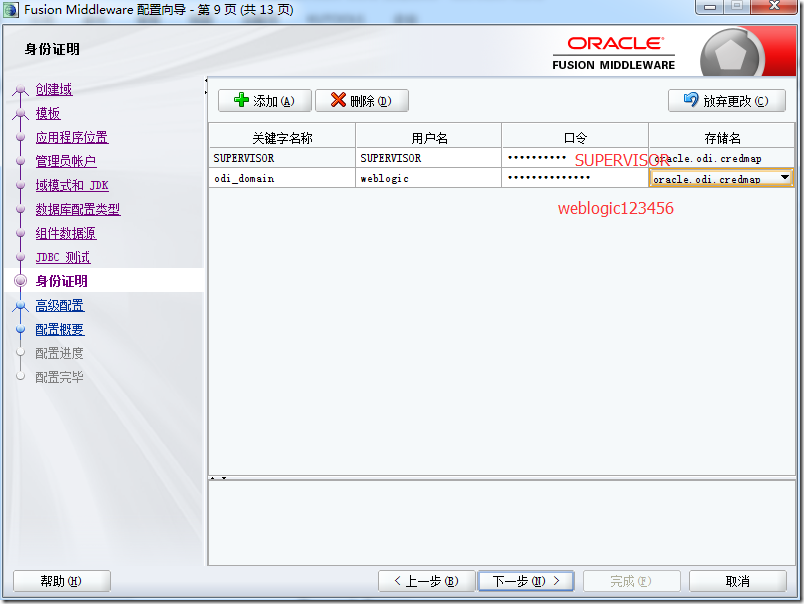The height and width of the screenshot is (604, 804).
Task: Click the green plus Add icon
Action: click(x=241, y=100)
